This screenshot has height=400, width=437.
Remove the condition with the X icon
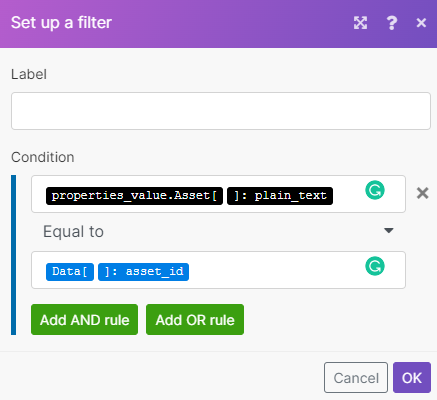(x=422, y=193)
